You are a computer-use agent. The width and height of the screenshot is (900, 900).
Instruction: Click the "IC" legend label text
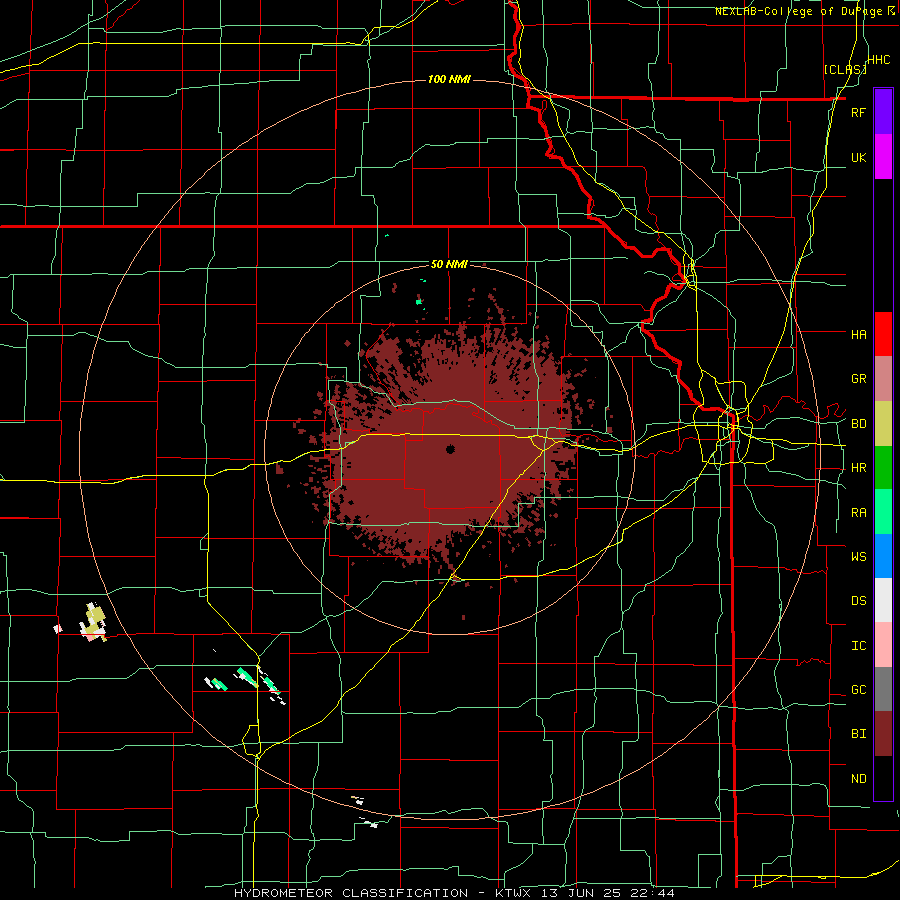point(858,645)
